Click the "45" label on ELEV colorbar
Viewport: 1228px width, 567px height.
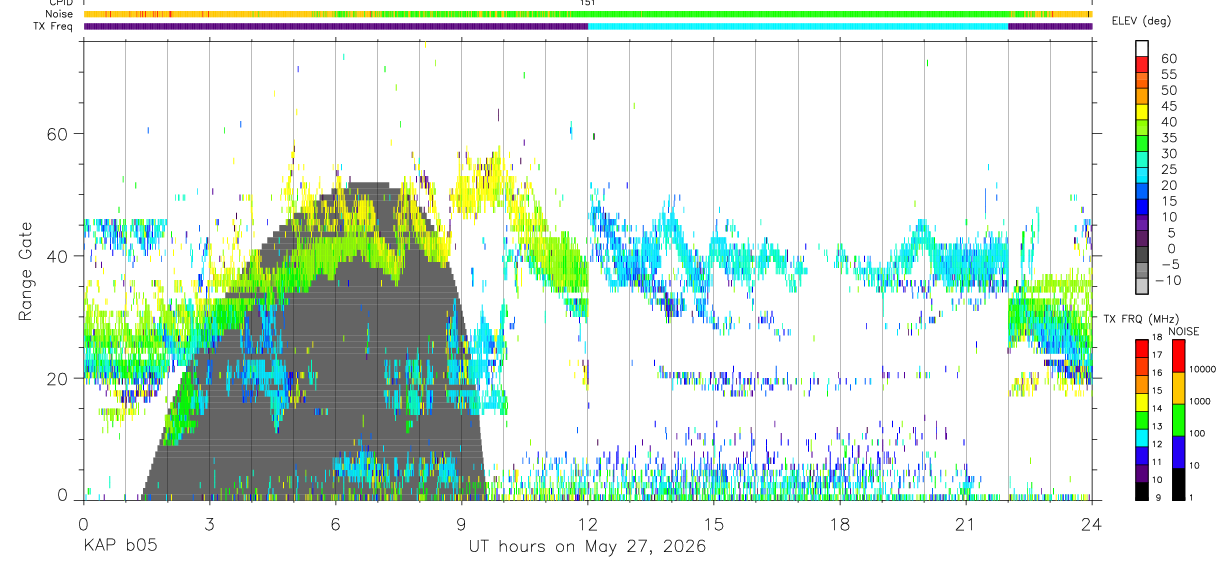pyautogui.click(x=1168, y=106)
